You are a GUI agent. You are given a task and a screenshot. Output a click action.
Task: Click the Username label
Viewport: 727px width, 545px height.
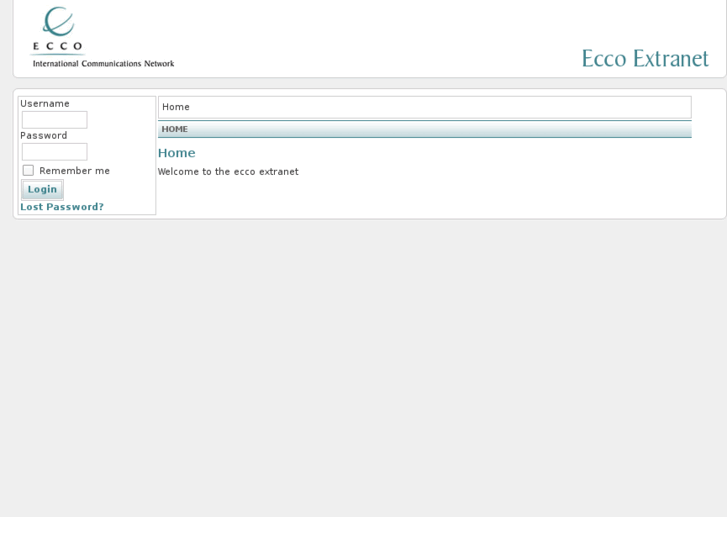point(45,103)
